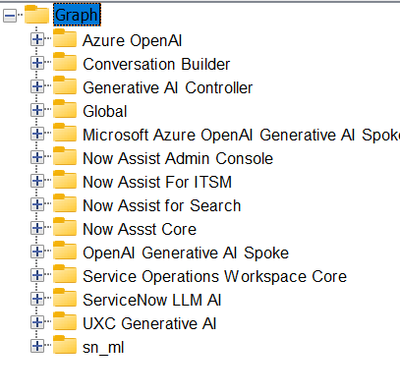Click the Azure OpenAI folder icon
400x392 pixels.
pyautogui.click(x=65, y=38)
